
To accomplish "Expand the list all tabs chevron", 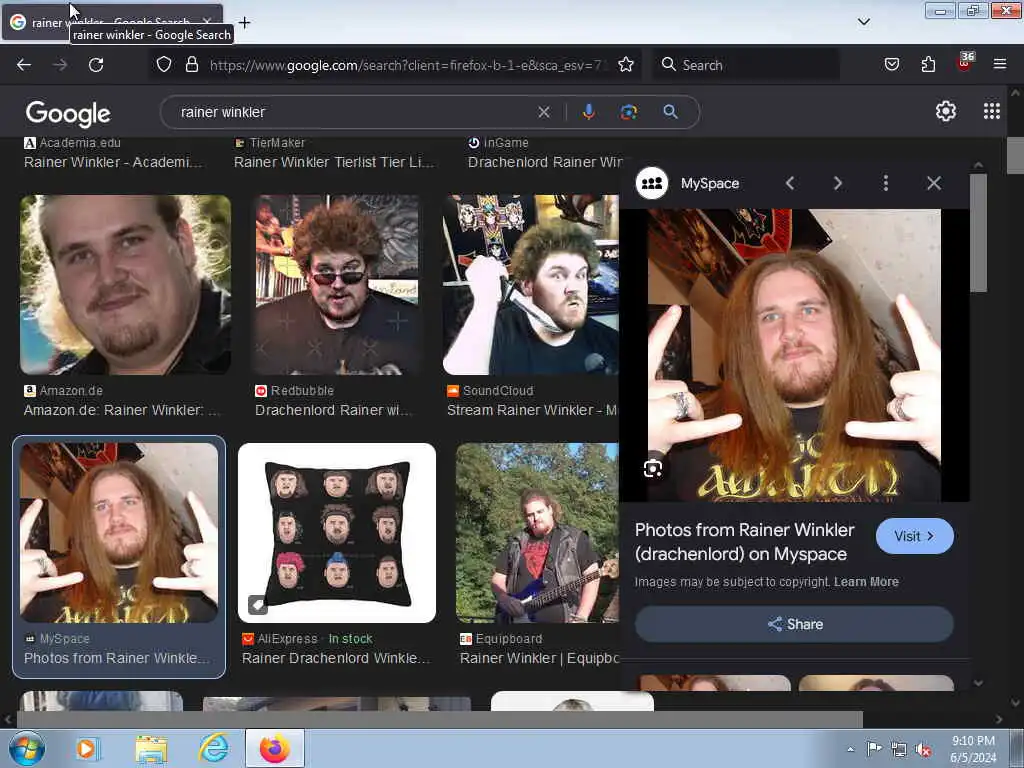I will point(864,22).
